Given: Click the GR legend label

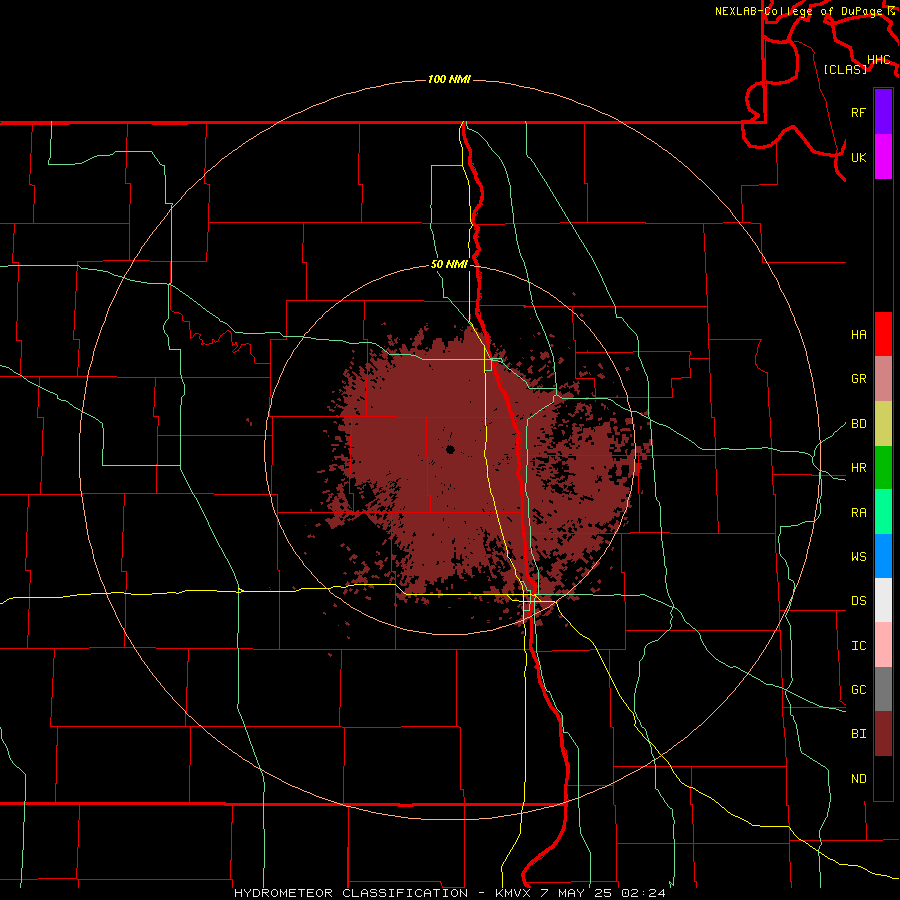Looking at the screenshot, I should click(858, 379).
